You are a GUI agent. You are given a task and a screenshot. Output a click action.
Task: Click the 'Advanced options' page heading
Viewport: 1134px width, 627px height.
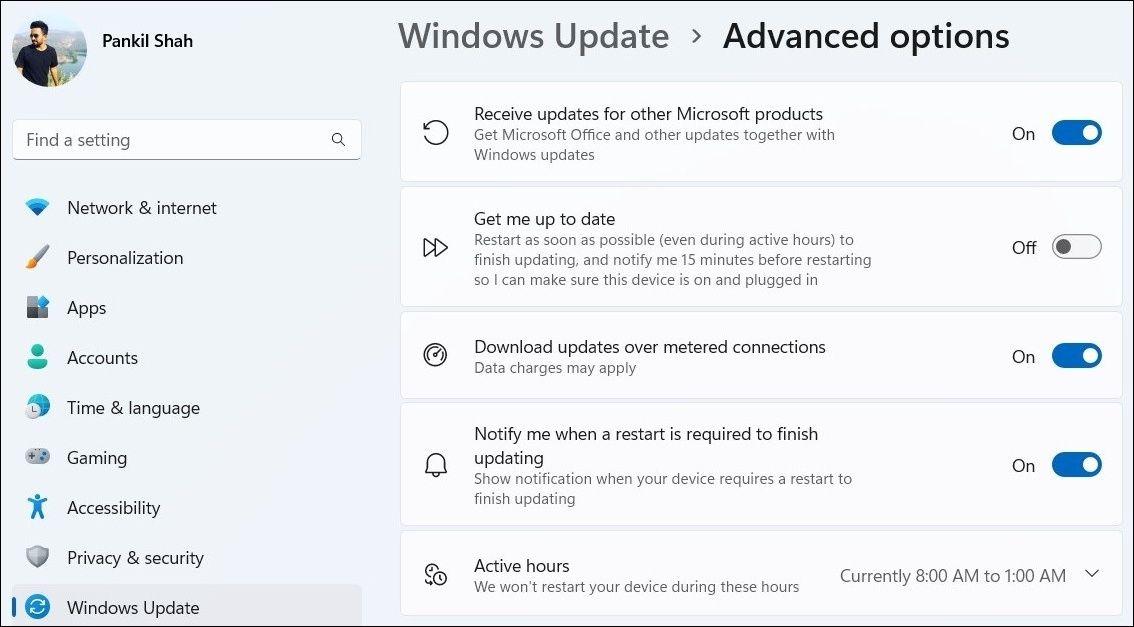point(866,36)
